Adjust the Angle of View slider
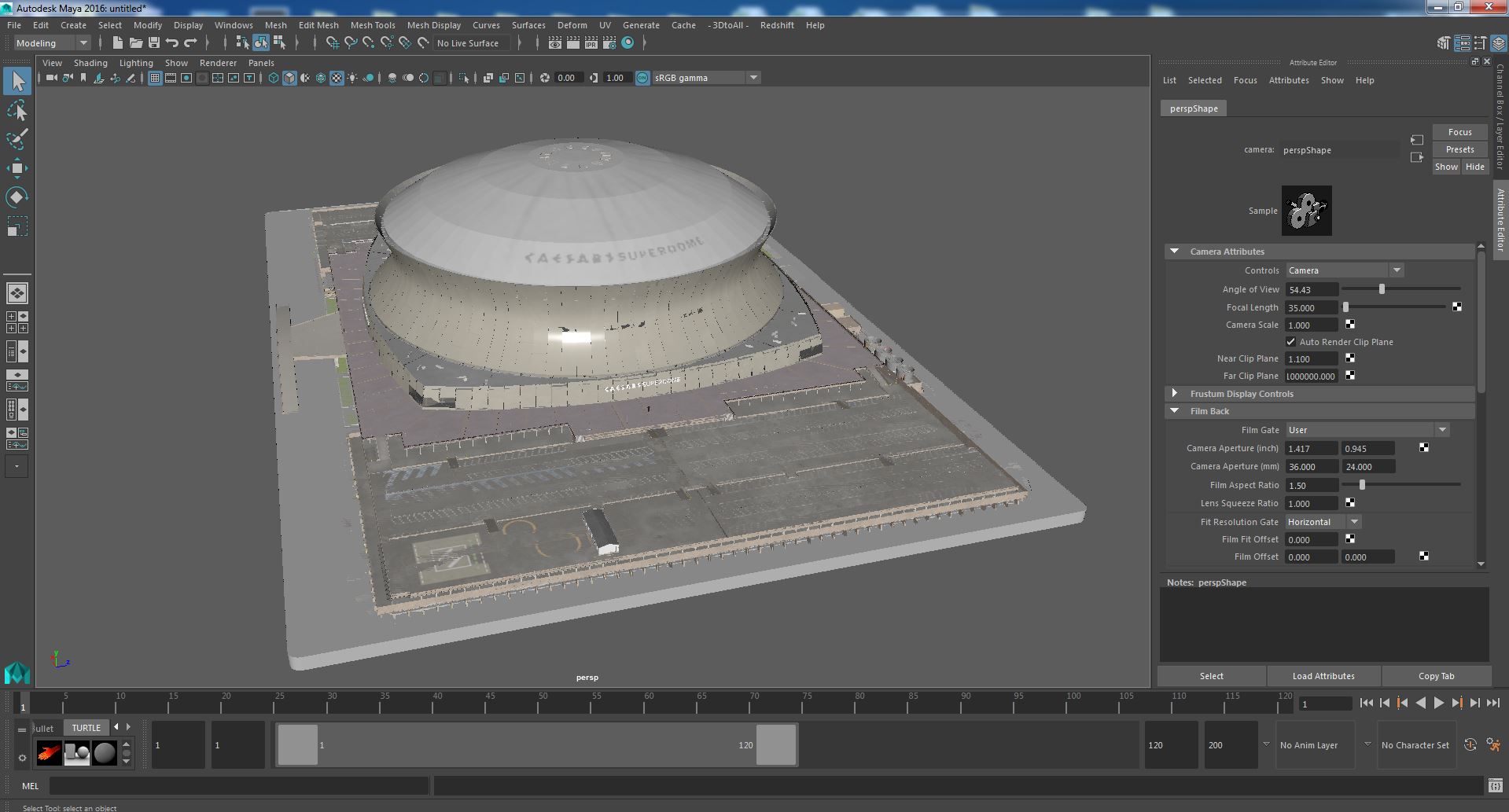 click(1382, 289)
